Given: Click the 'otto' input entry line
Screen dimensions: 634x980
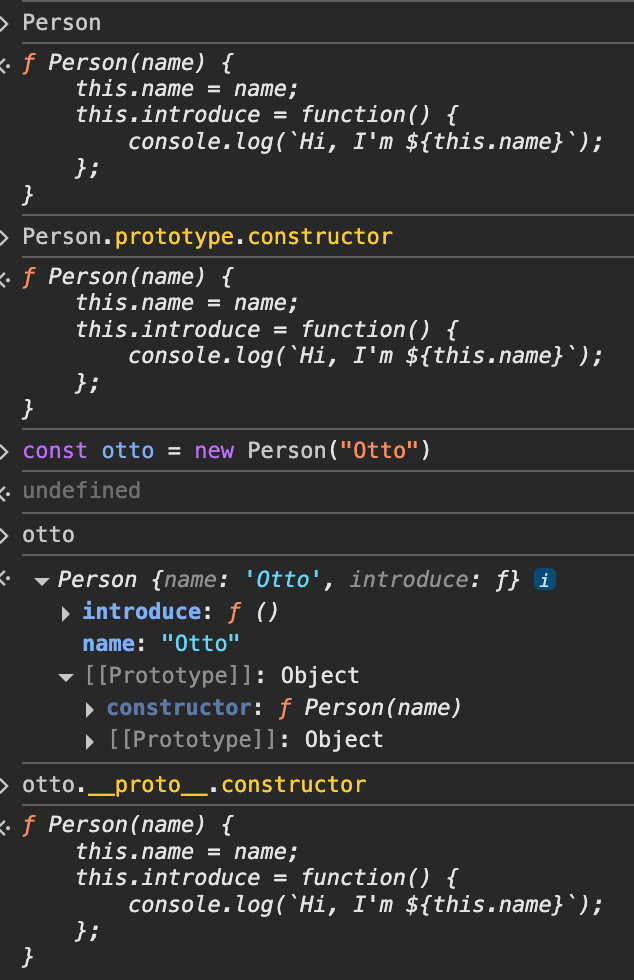Looking at the screenshot, I should 48,534.
